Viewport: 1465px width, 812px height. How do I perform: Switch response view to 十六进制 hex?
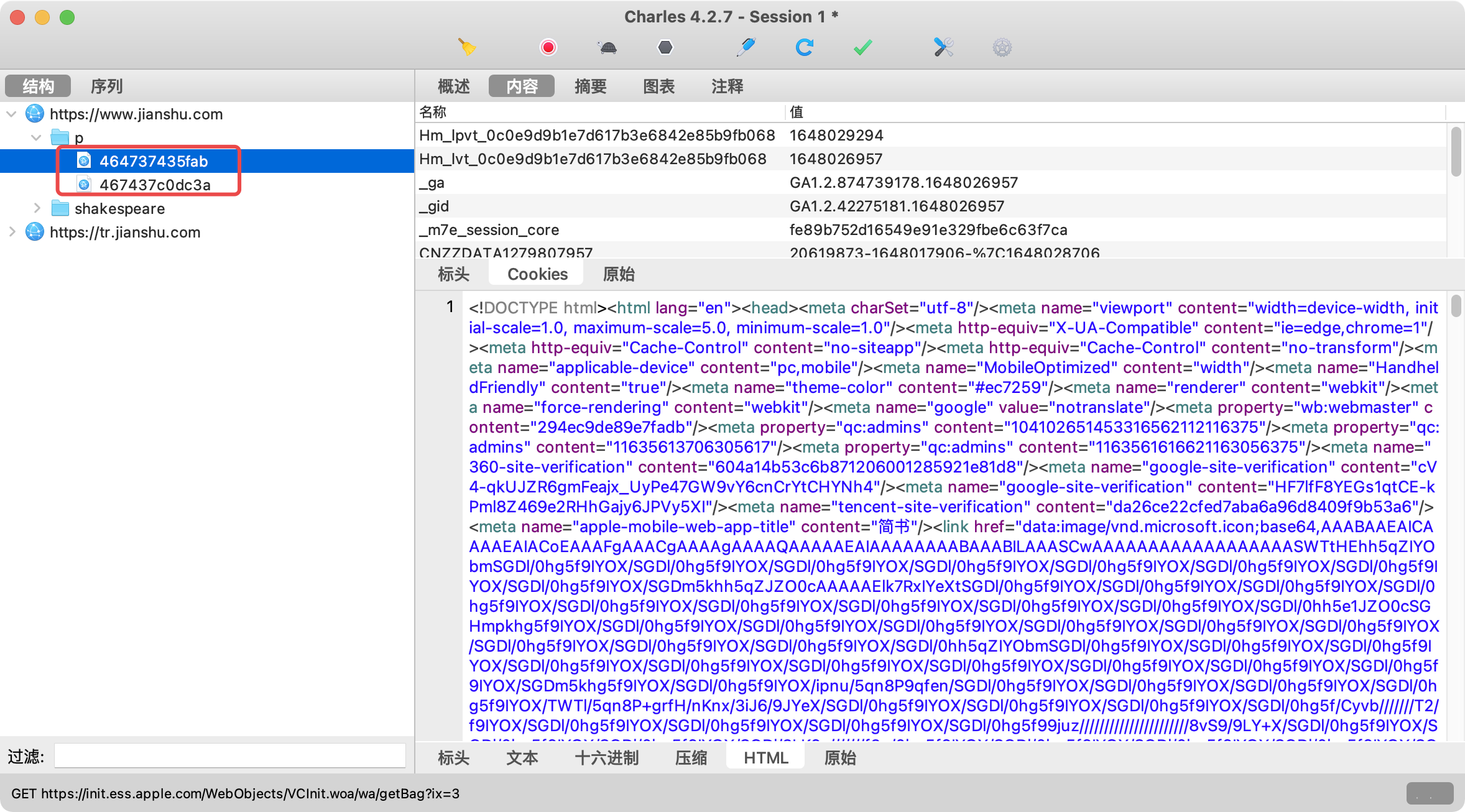coord(606,758)
